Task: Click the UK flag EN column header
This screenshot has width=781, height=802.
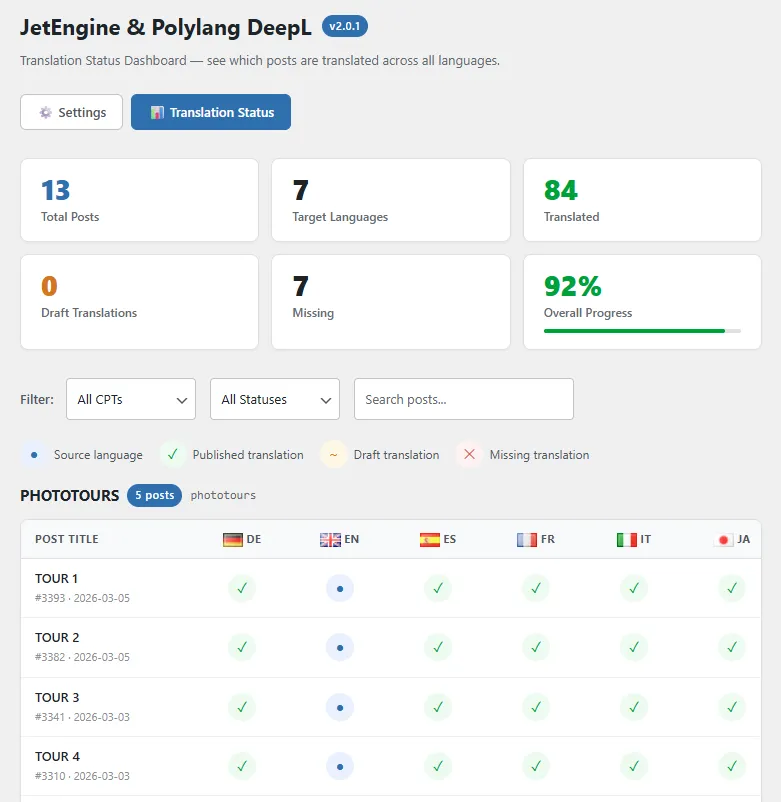Action: coord(339,539)
